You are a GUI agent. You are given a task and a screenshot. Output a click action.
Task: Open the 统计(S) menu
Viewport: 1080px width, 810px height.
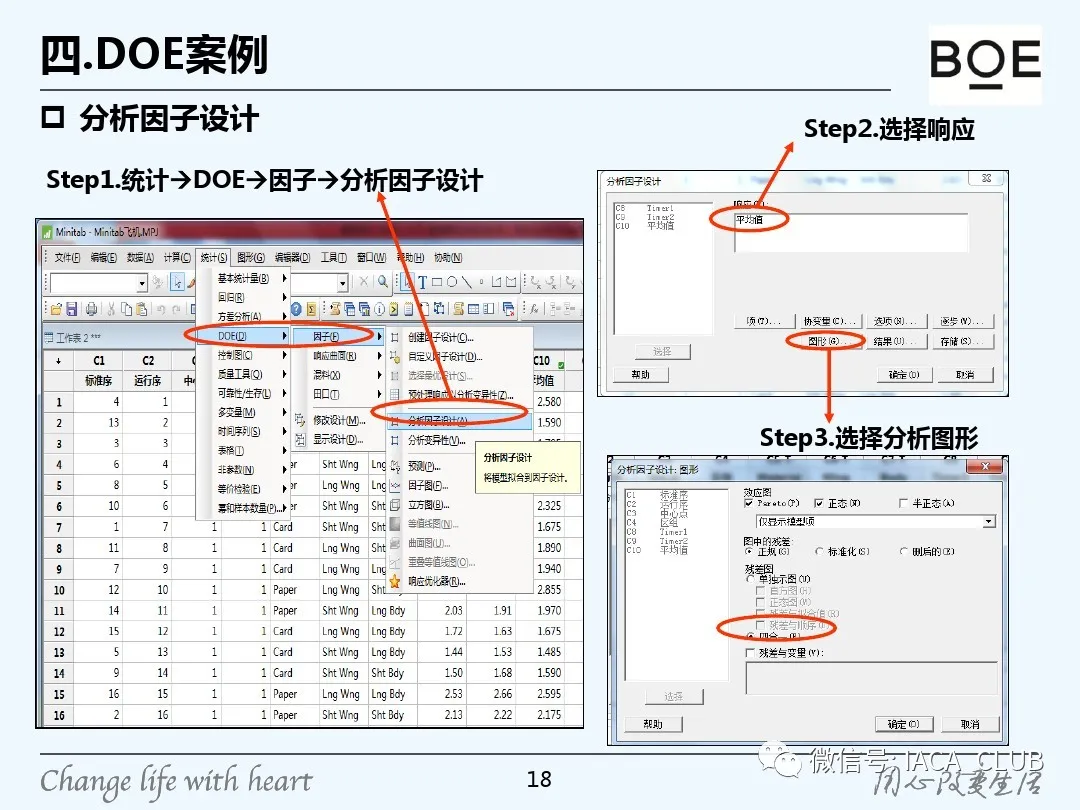tap(214, 258)
